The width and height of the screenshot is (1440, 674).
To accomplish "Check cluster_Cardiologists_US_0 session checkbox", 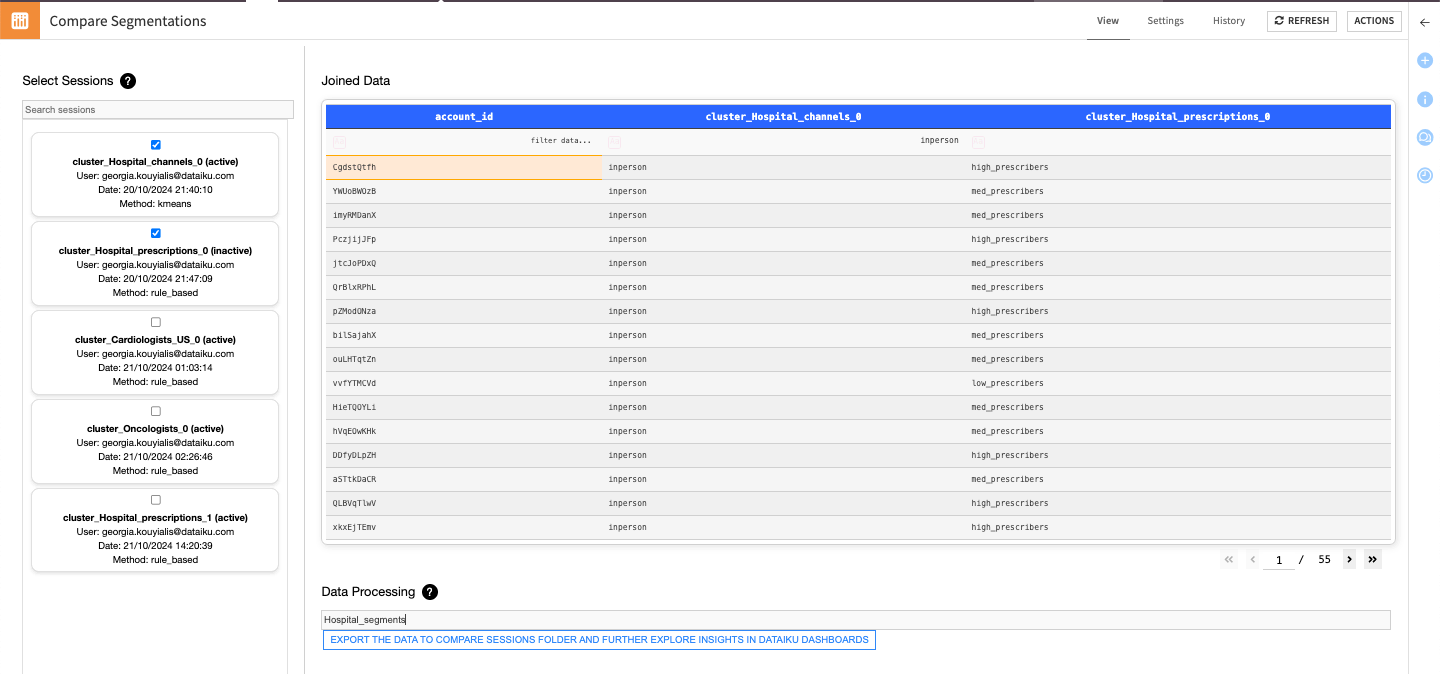I will tap(155, 322).
